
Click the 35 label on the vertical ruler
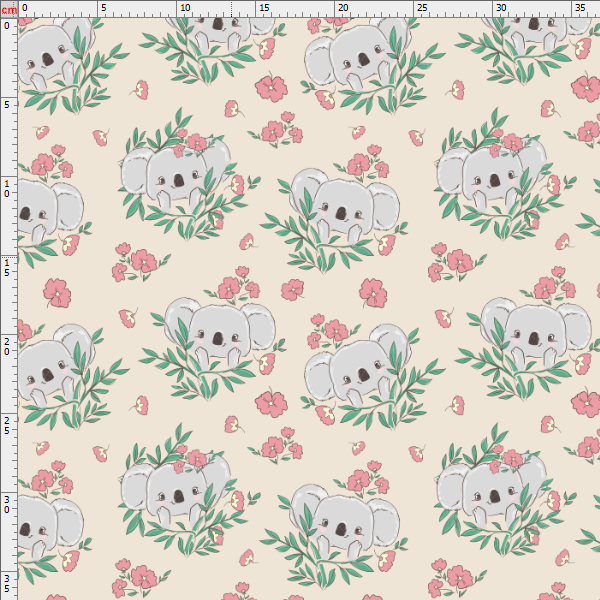pos(7,584)
